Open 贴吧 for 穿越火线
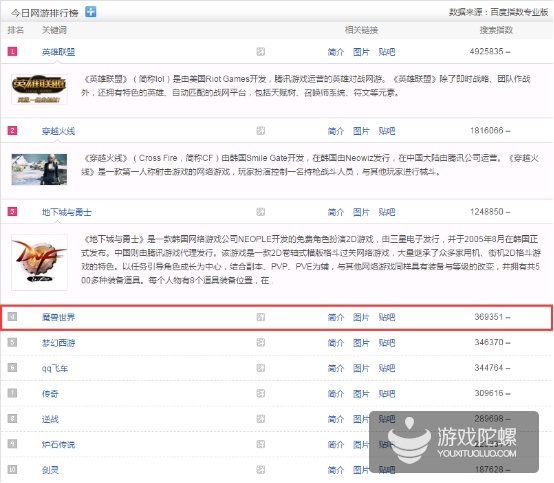This screenshot has height=483, width=554. [387, 131]
